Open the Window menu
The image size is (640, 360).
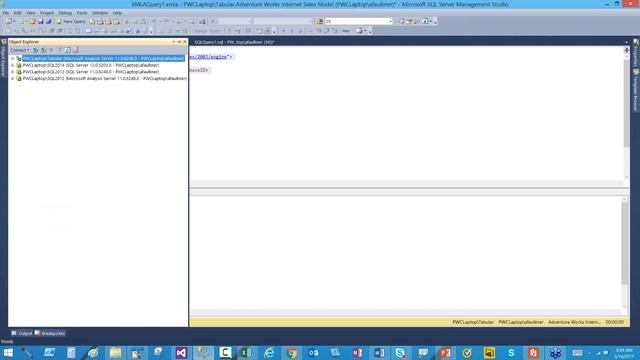click(100, 13)
